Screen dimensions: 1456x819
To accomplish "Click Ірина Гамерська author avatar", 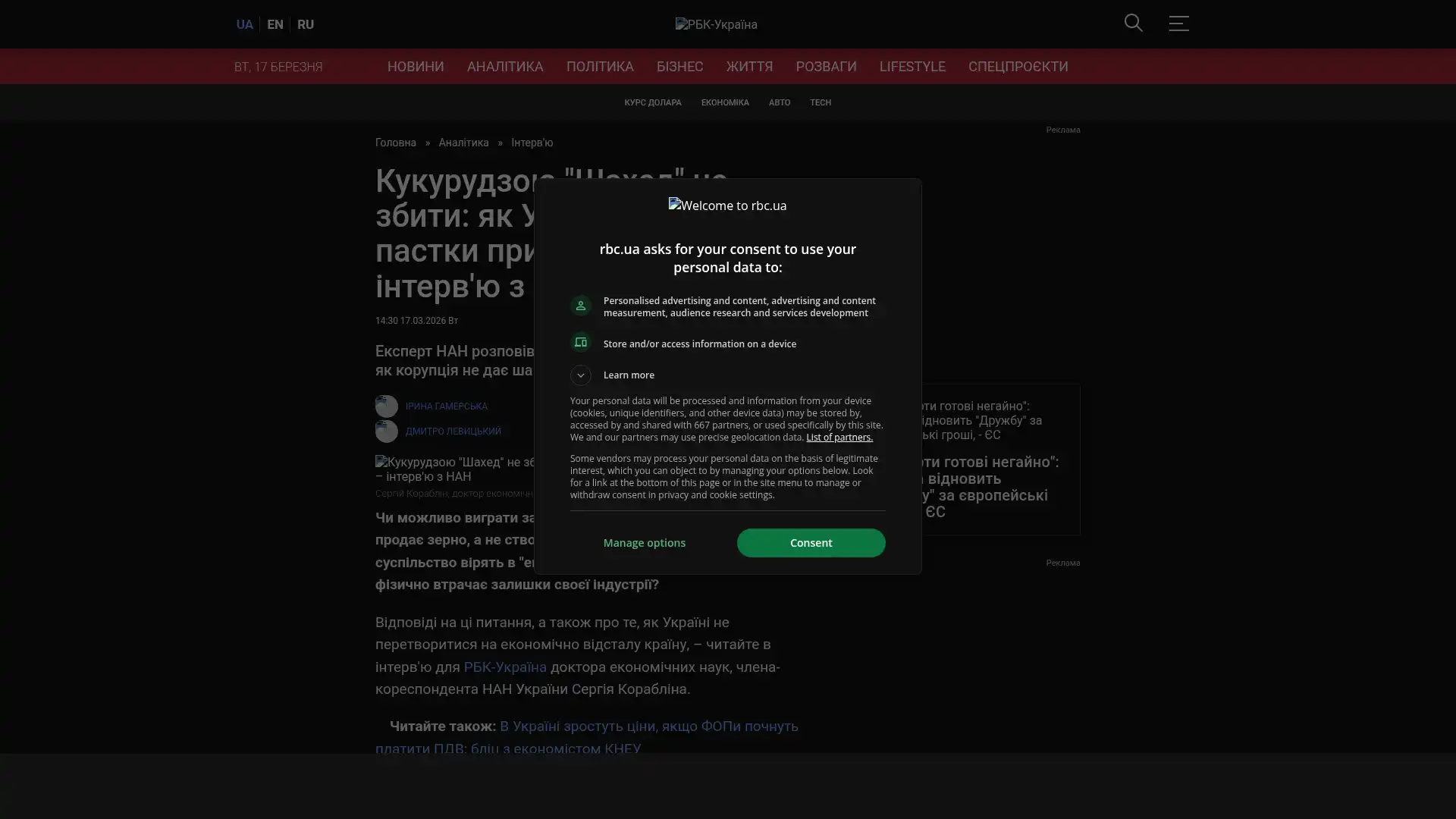I will pos(387,406).
